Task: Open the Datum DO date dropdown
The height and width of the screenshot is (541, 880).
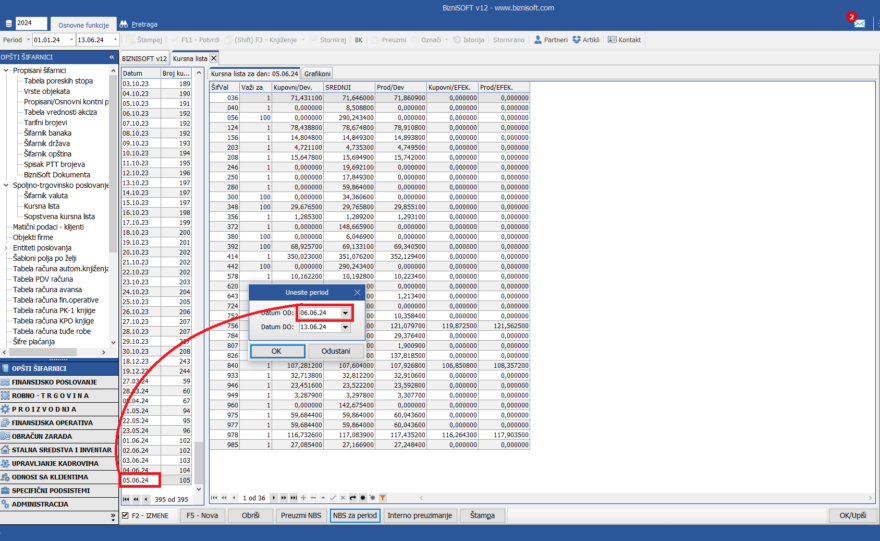Action: (x=345, y=328)
